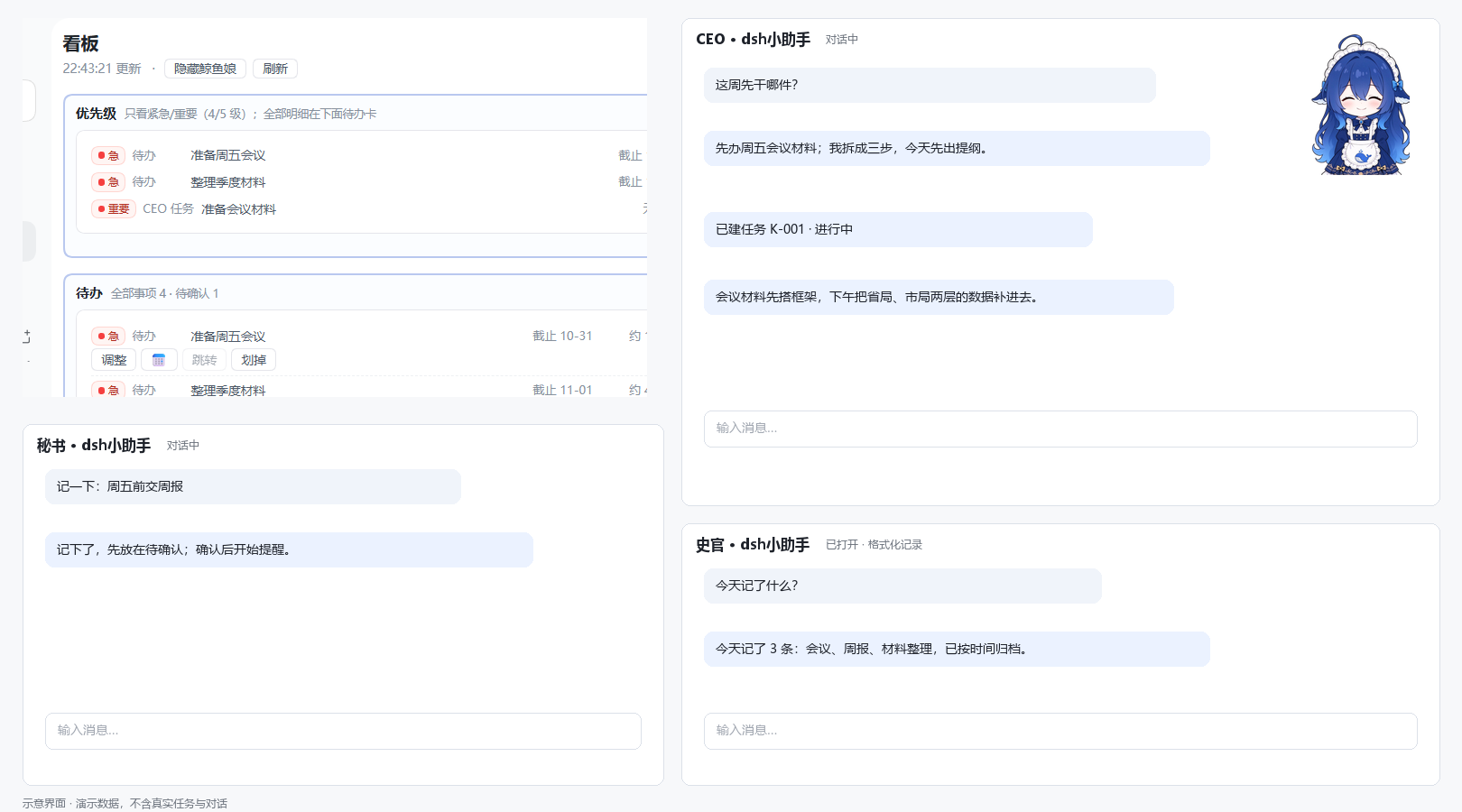Click the 优先级 section heading
Viewport: 1462px width, 812px height.
click(96, 114)
